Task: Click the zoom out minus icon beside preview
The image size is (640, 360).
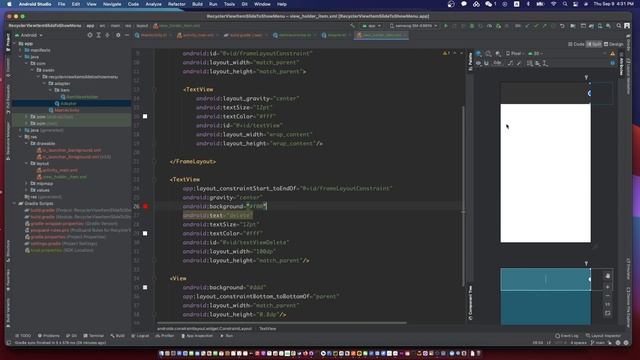Action: click(x=607, y=296)
